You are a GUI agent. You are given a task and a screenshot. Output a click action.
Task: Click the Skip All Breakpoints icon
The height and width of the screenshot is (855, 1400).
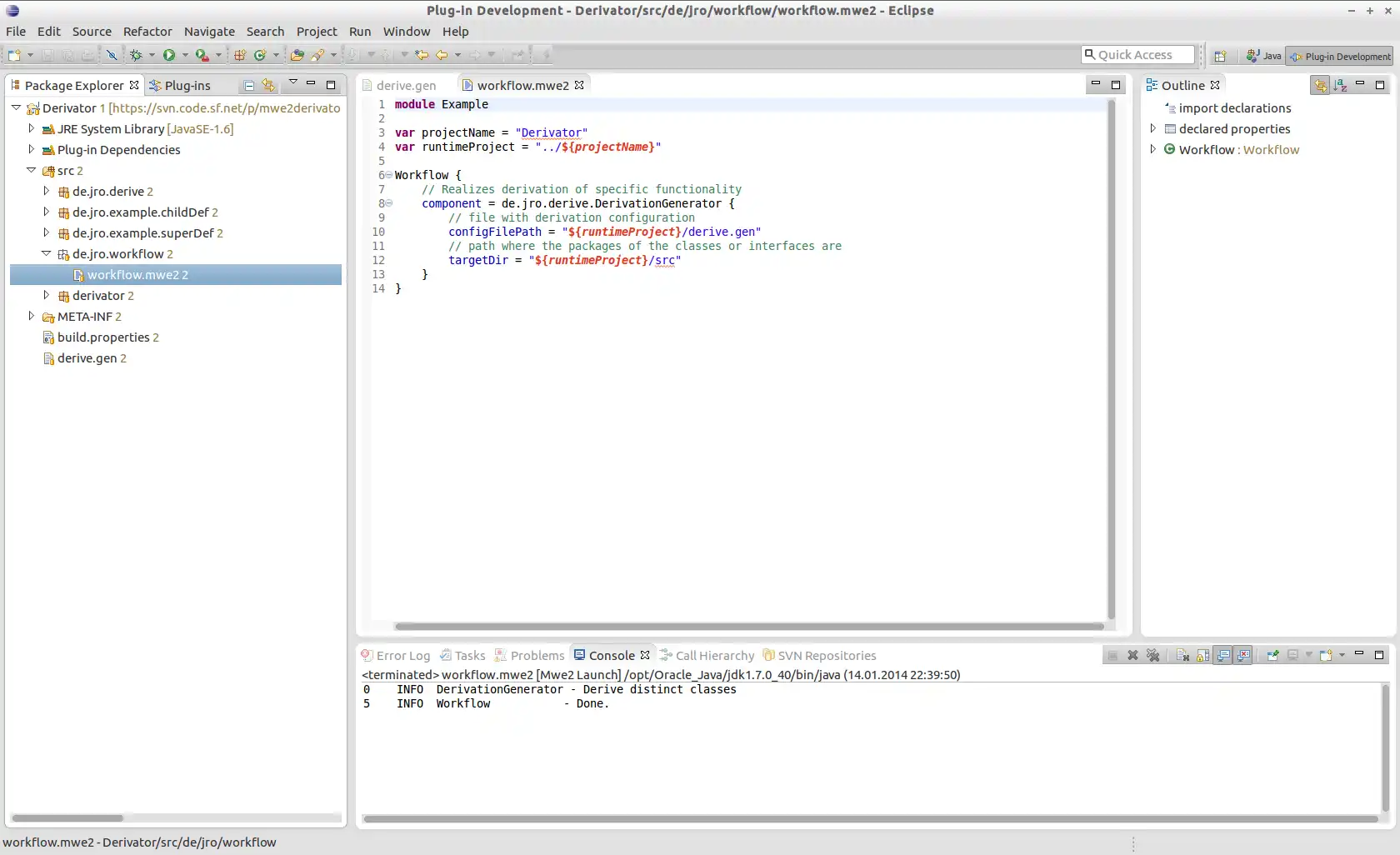click(x=112, y=55)
